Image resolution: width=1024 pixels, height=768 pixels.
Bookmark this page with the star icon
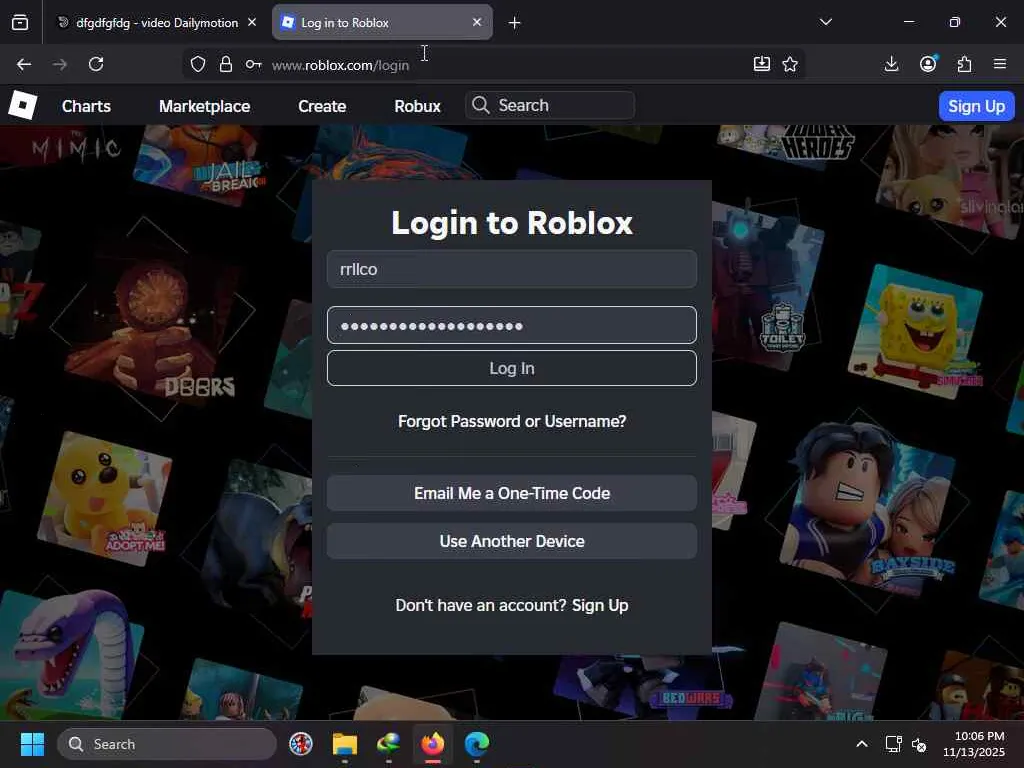pyautogui.click(x=790, y=64)
